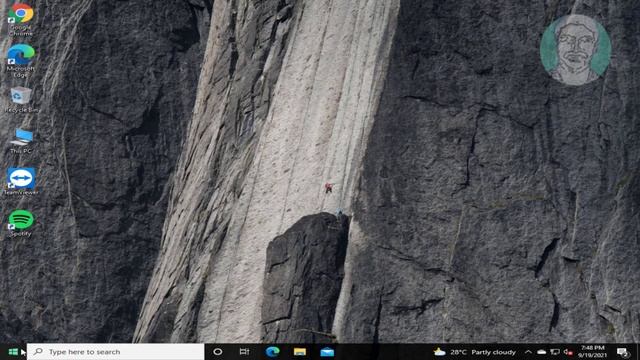The height and width of the screenshot is (360, 640).
Task: Click the 'Type here to search' box
Action: point(116,352)
